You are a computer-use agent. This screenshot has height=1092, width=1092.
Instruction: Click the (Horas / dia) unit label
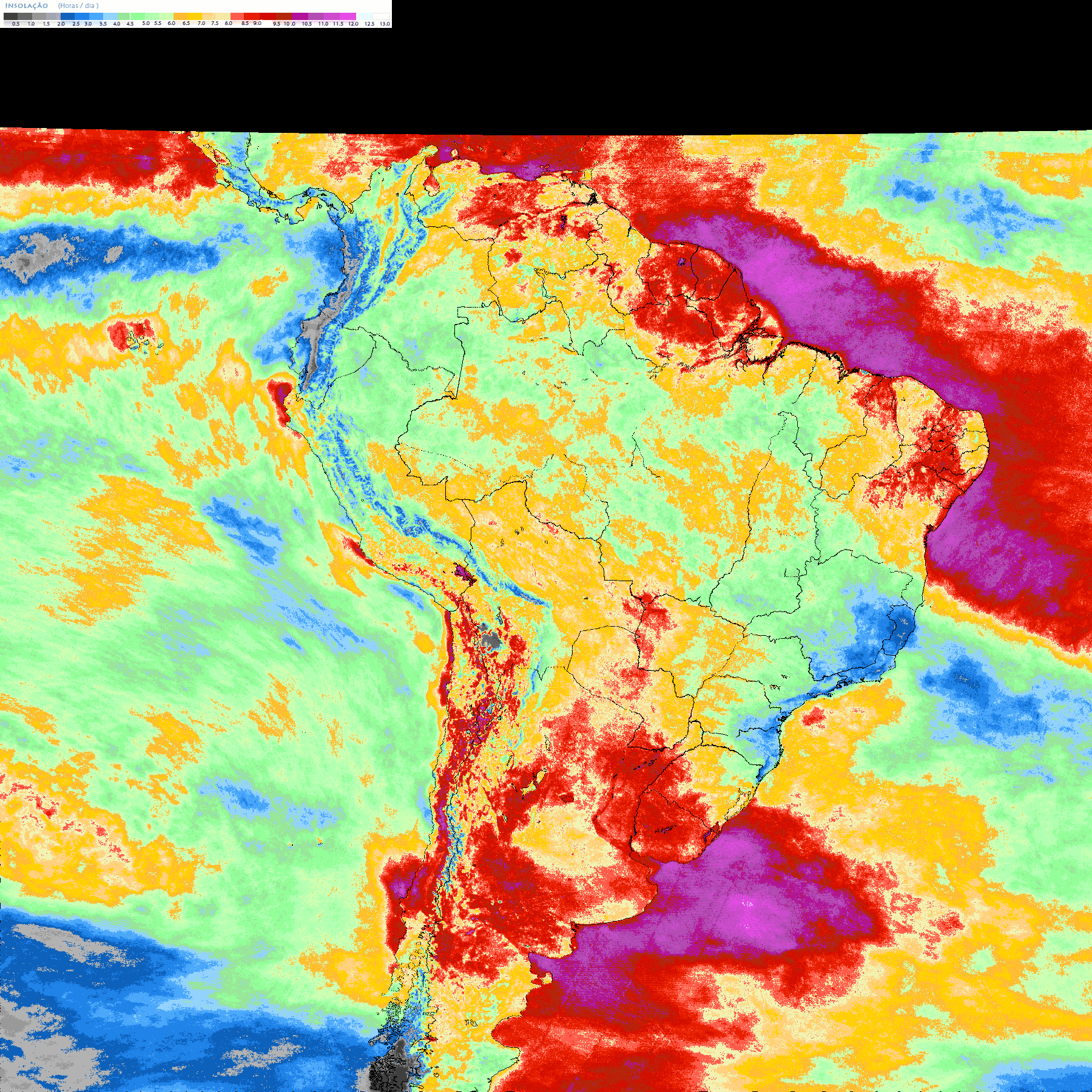click(78, 5)
